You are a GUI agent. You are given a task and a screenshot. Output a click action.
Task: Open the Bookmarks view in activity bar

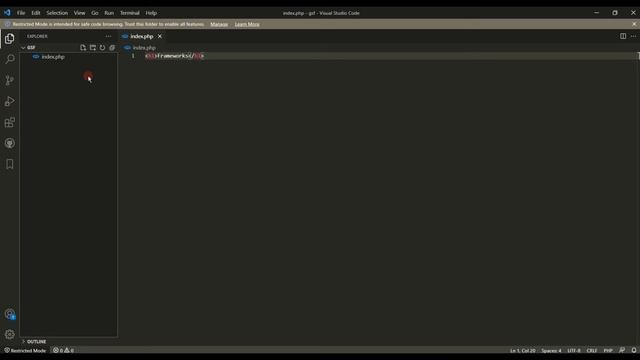pyautogui.click(x=9, y=164)
